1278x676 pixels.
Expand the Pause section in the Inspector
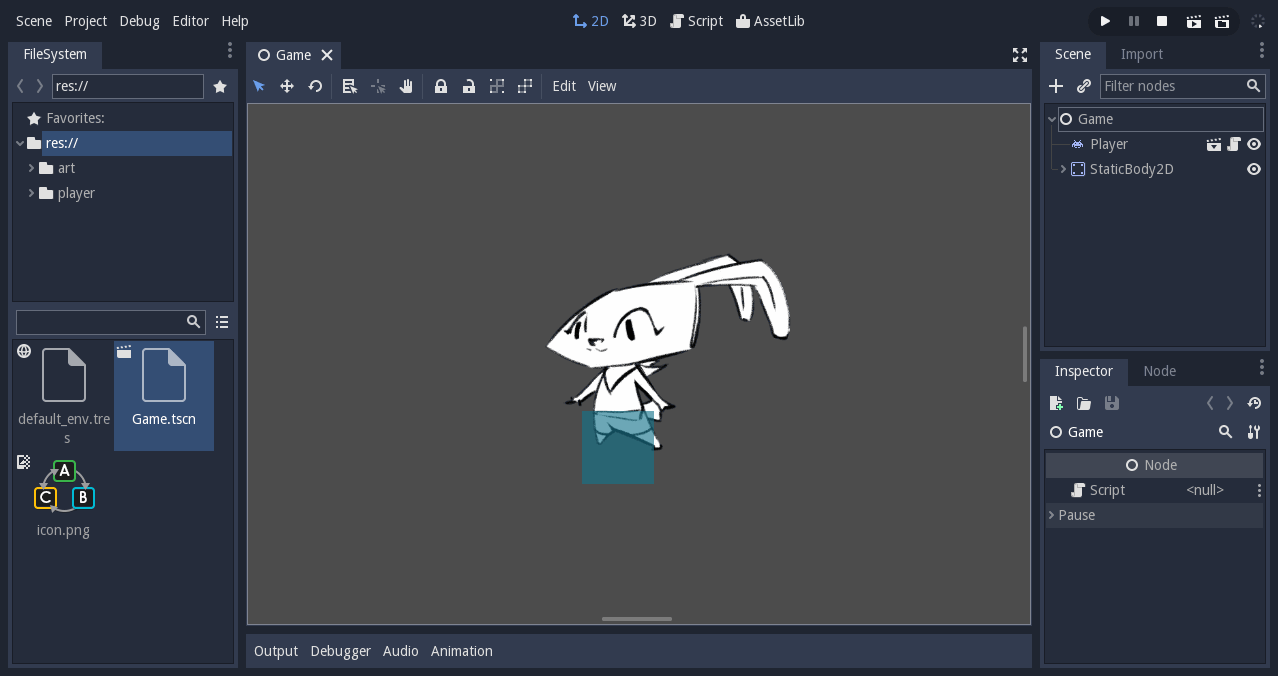coord(1051,515)
